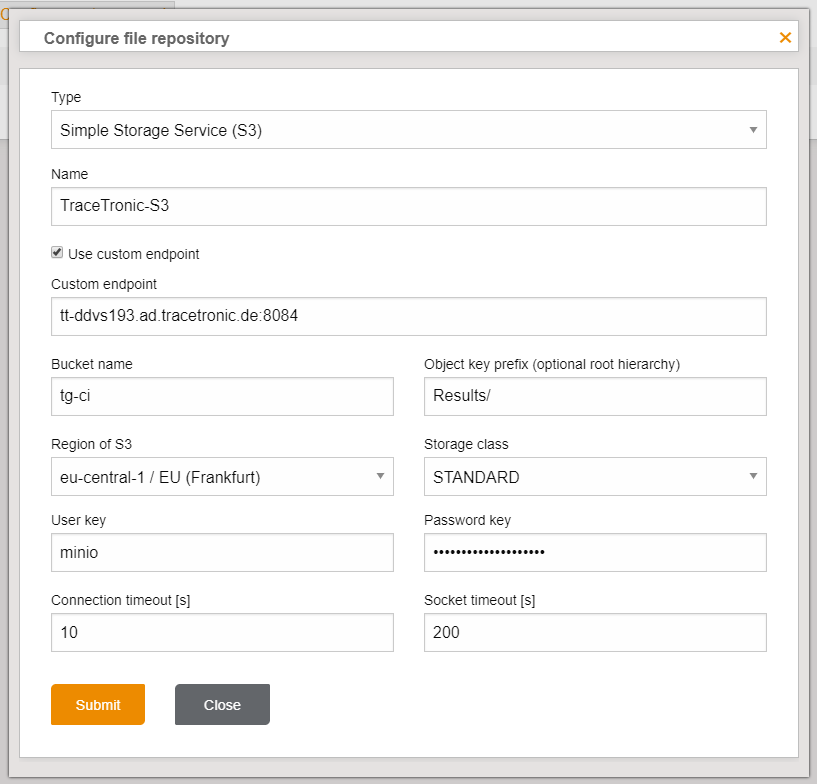Close the dialog with the orange X icon
The image size is (817, 784).
pos(785,38)
